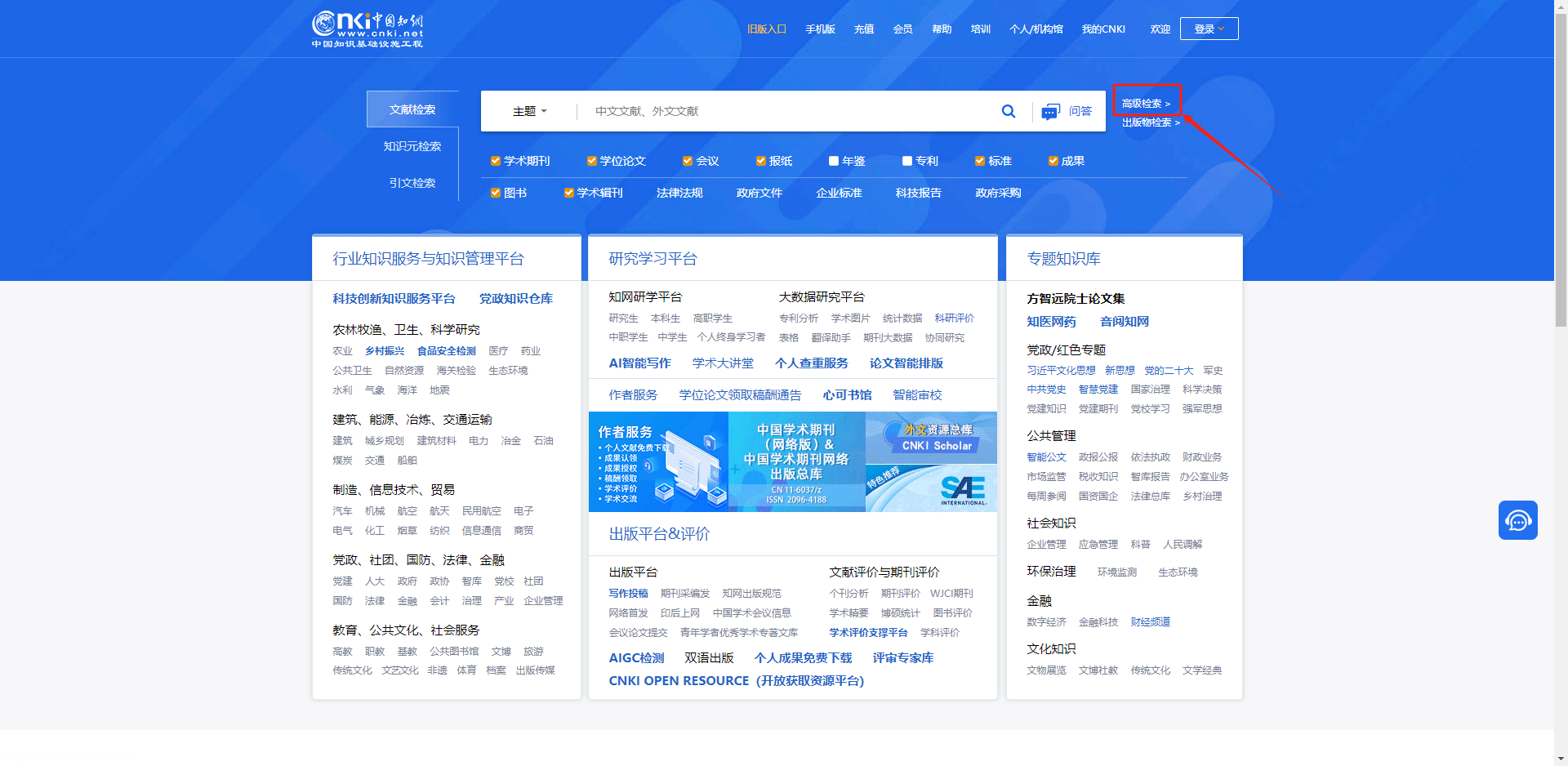Click the AI智能写作 link
Screen dimensions: 1568x766
[x=640, y=363]
